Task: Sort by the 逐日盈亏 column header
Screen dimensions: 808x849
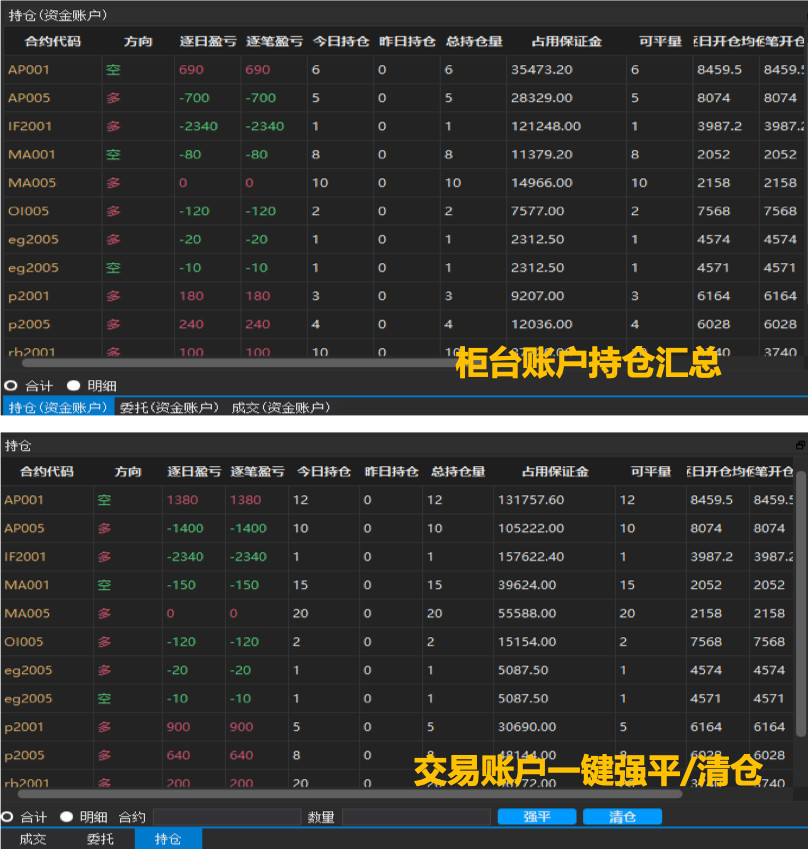Action: pyautogui.click(x=207, y=42)
